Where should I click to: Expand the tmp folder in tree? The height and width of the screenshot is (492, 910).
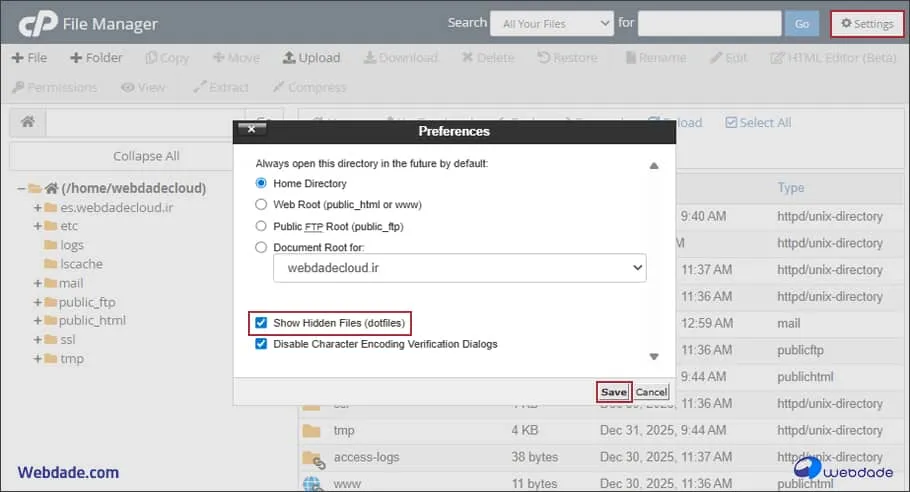click(37, 359)
